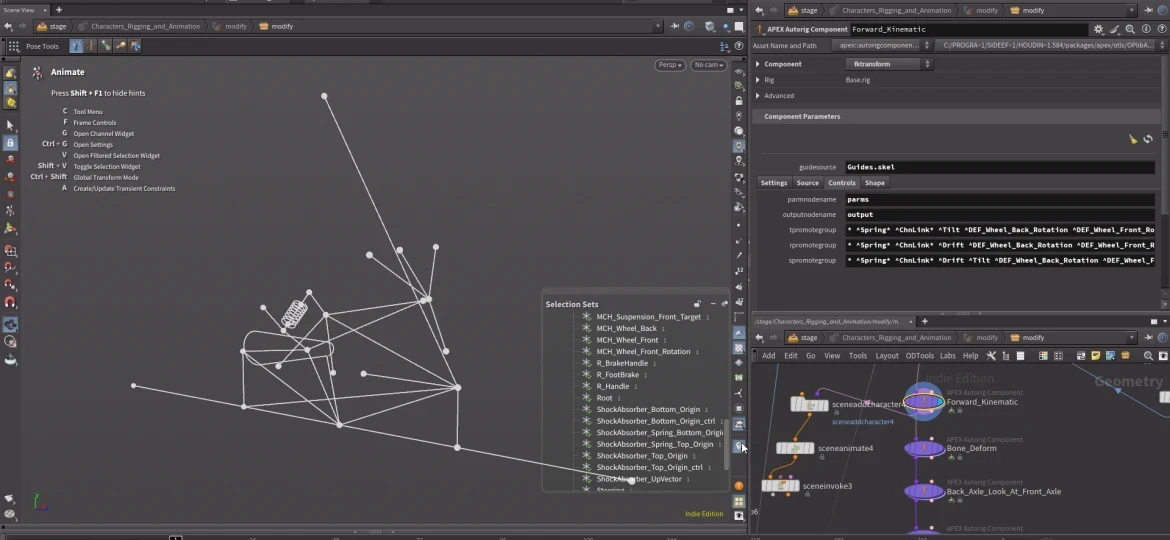This screenshot has width=1170, height=540.
Task: Open the Add menu in network editor
Action: pyautogui.click(x=769, y=356)
